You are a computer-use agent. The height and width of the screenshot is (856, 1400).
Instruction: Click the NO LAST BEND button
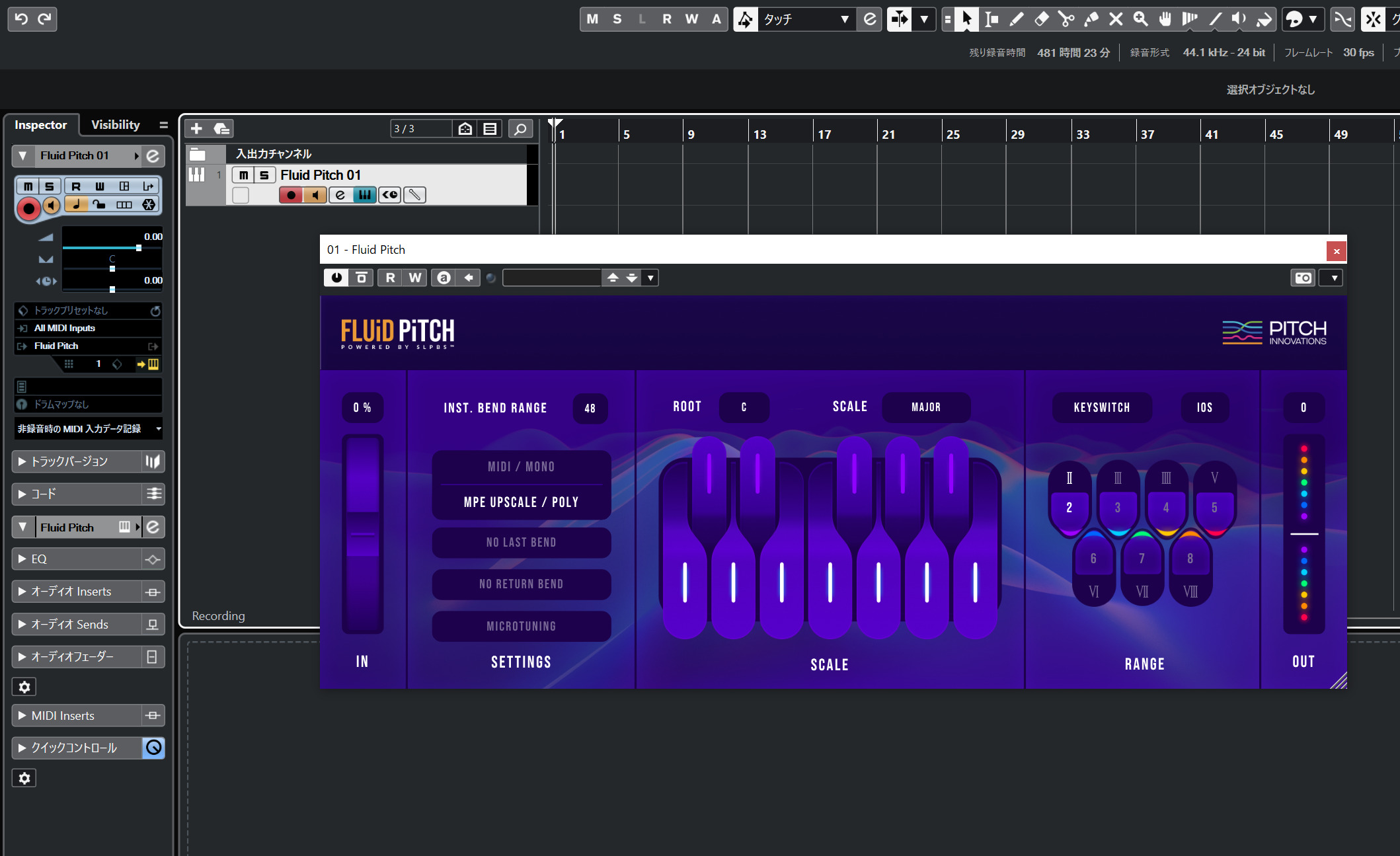pos(522,543)
